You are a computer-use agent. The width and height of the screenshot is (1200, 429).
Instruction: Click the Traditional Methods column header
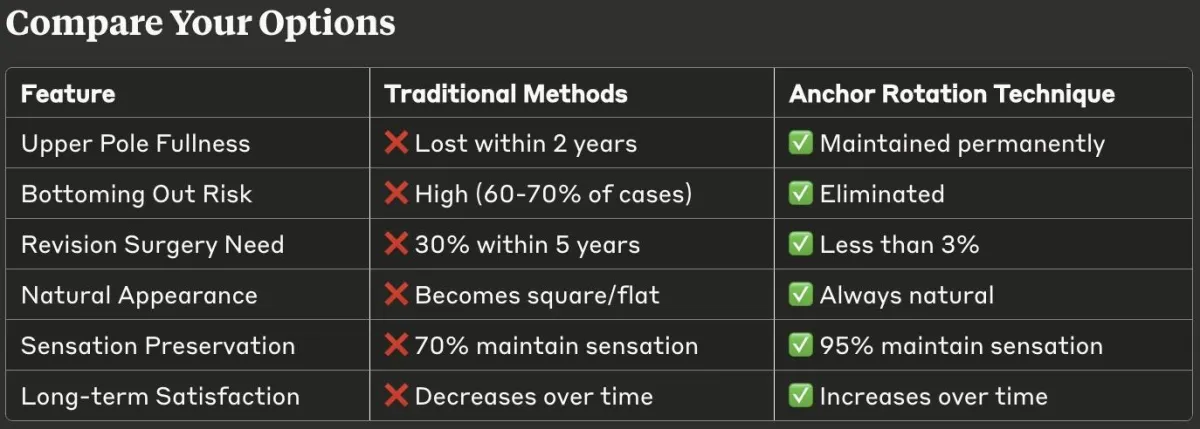coord(506,95)
